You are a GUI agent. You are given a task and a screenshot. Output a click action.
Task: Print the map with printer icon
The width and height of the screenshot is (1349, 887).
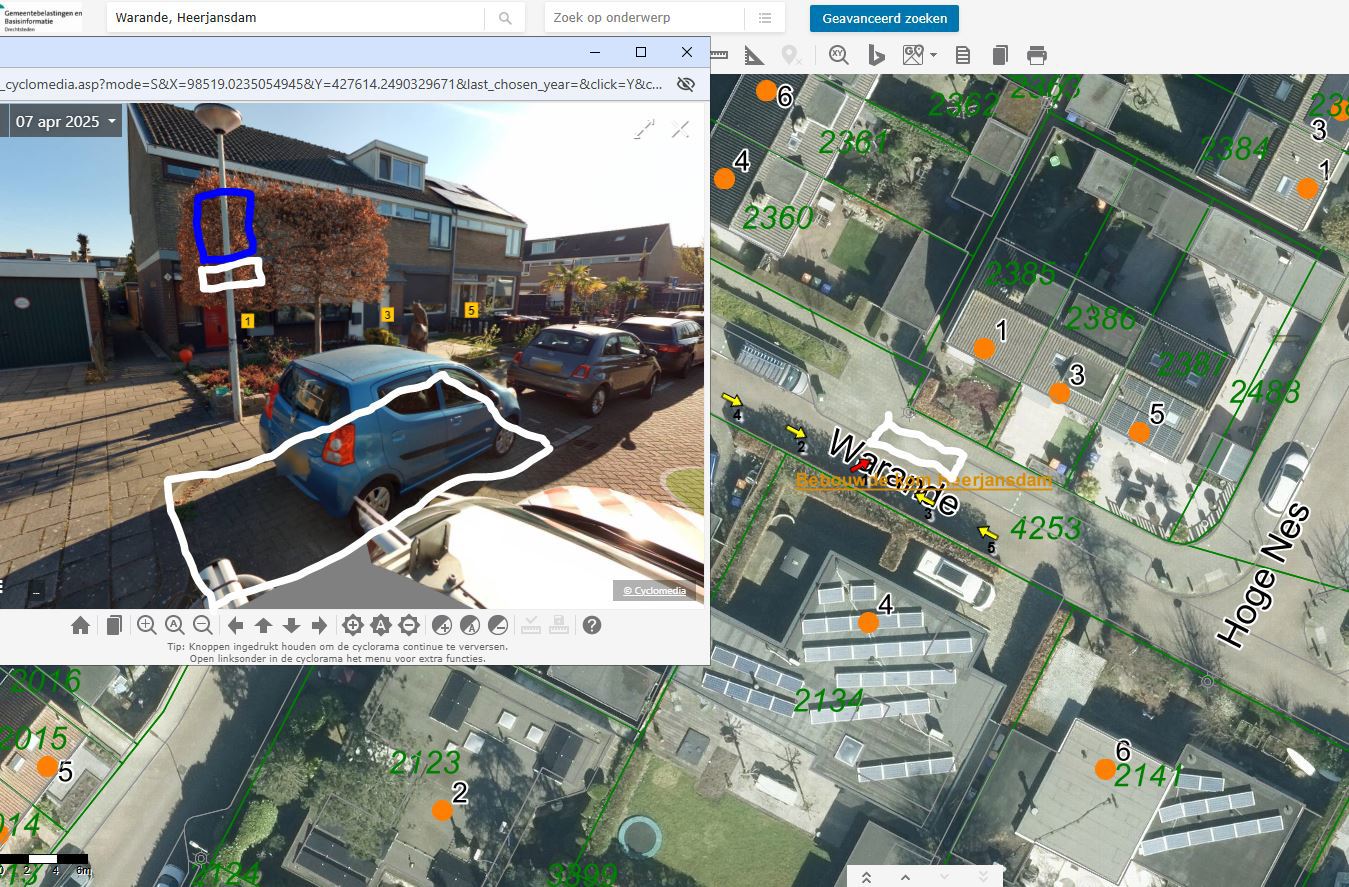pos(1037,56)
